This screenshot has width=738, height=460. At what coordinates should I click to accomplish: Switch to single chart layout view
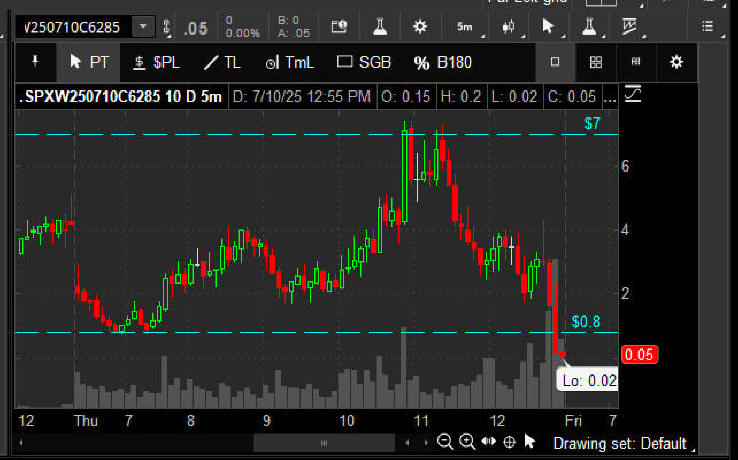[x=555, y=62]
